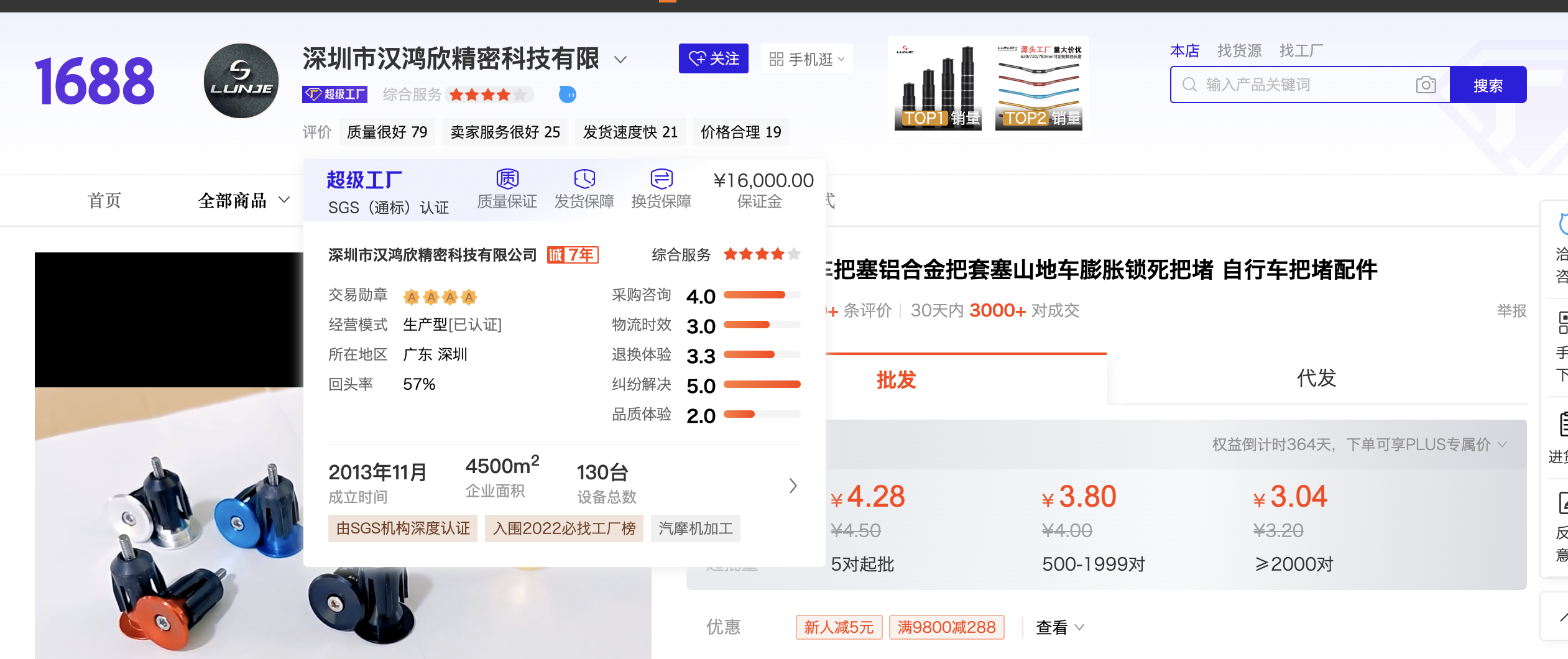Click the LUNJE store avatar logo

pyautogui.click(x=241, y=81)
